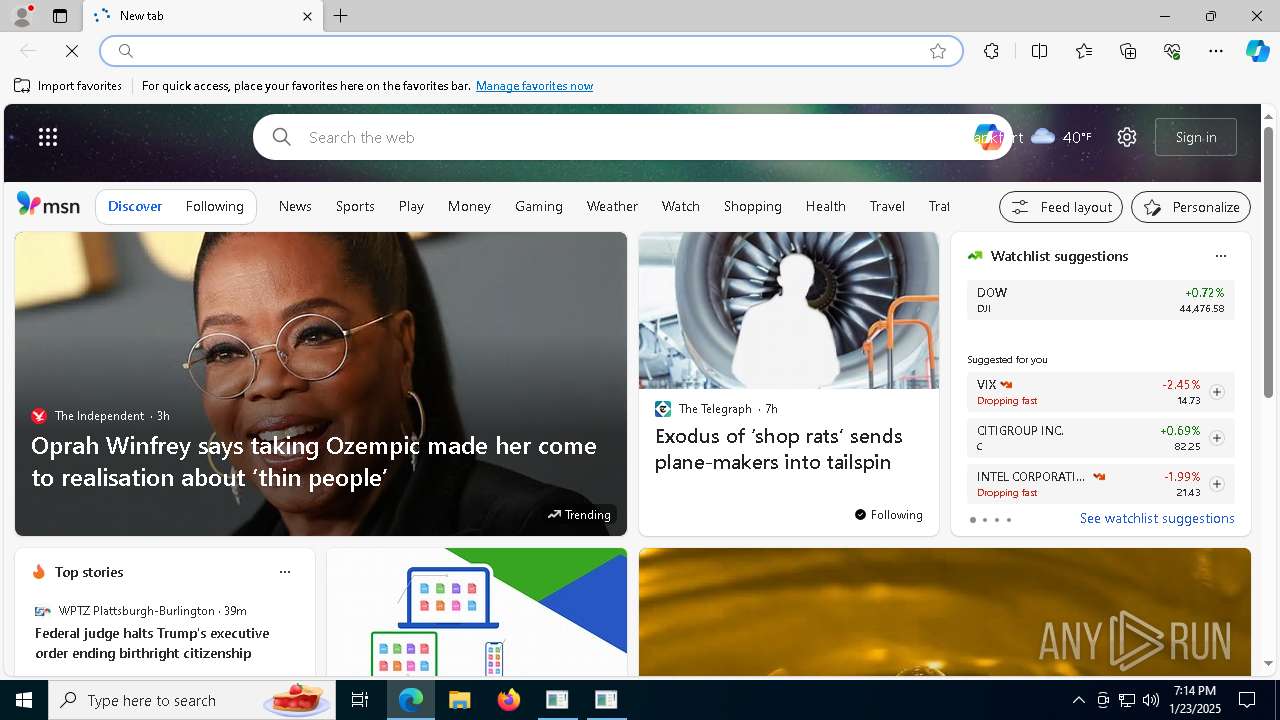This screenshot has width=1280, height=720.
Task: Click Import favorites button
Action: 68,86
